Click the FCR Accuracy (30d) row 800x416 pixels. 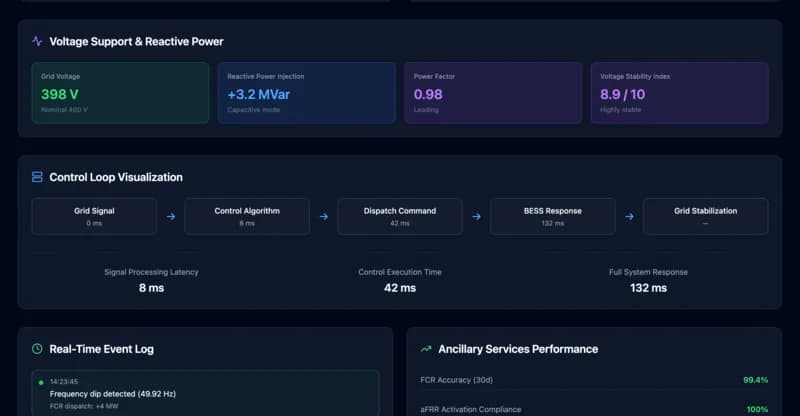tap(594, 380)
